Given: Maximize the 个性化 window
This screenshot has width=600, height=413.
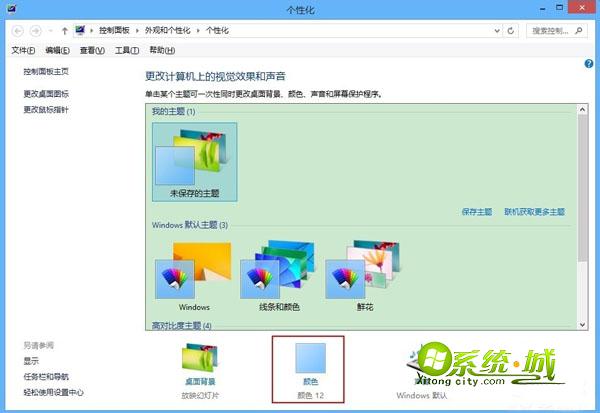Looking at the screenshot, I should pyautogui.click(x=559, y=8).
